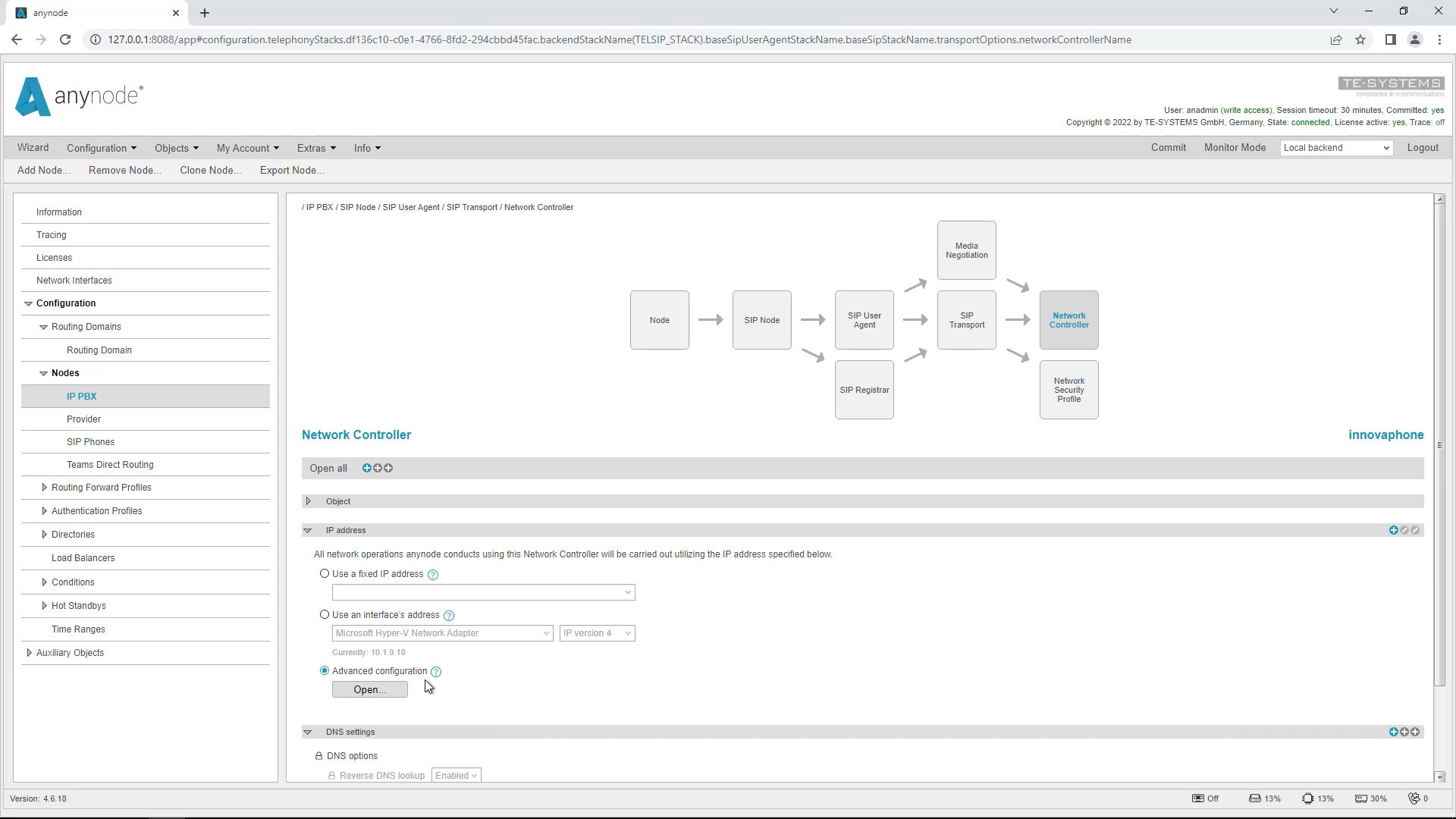Viewport: 1456px width, 819px height.
Task: Open the Microsoft Hyper-V Network Adapter dropdown
Action: pyautogui.click(x=442, y=633)
